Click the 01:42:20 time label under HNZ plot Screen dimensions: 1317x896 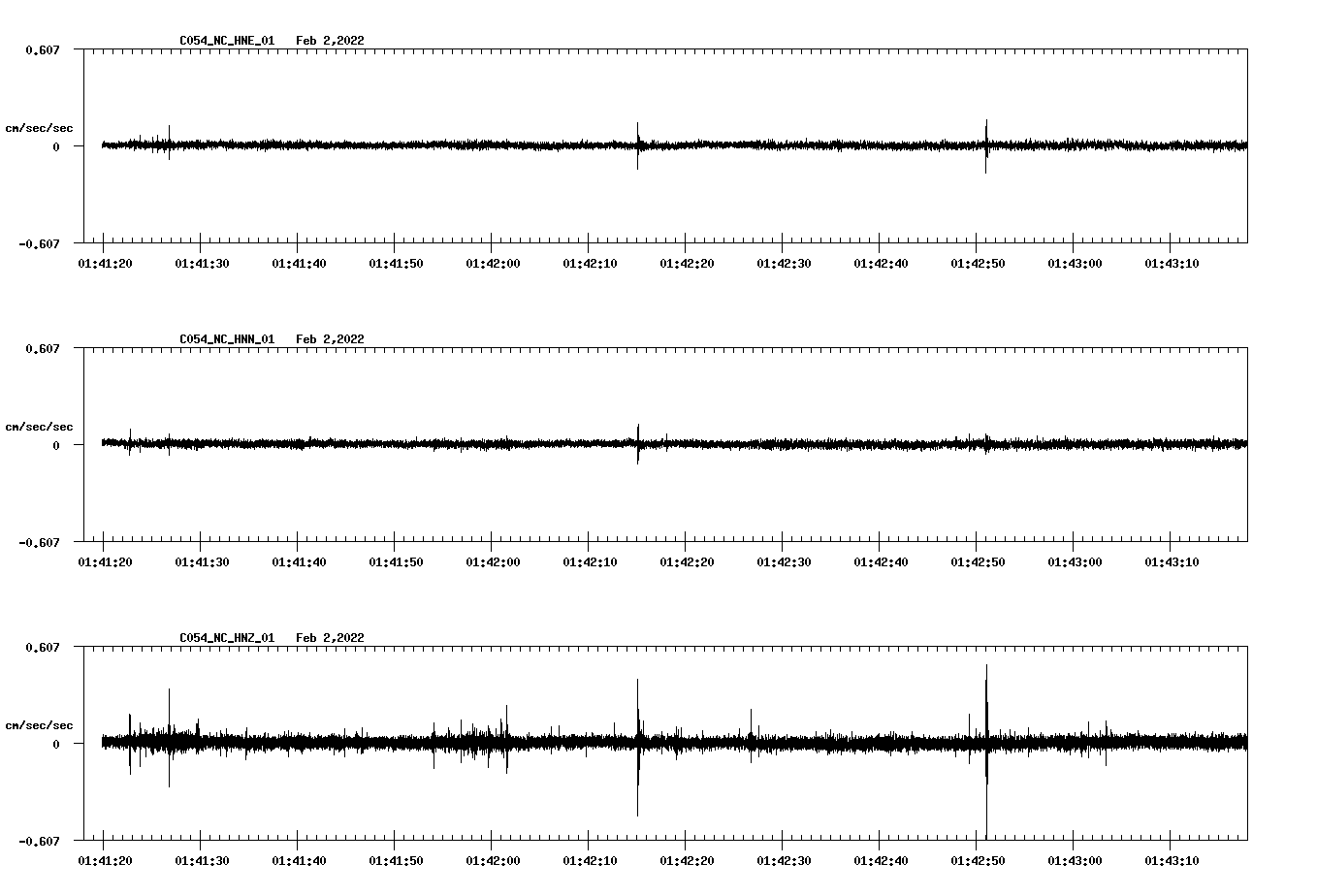pos(687,861)
